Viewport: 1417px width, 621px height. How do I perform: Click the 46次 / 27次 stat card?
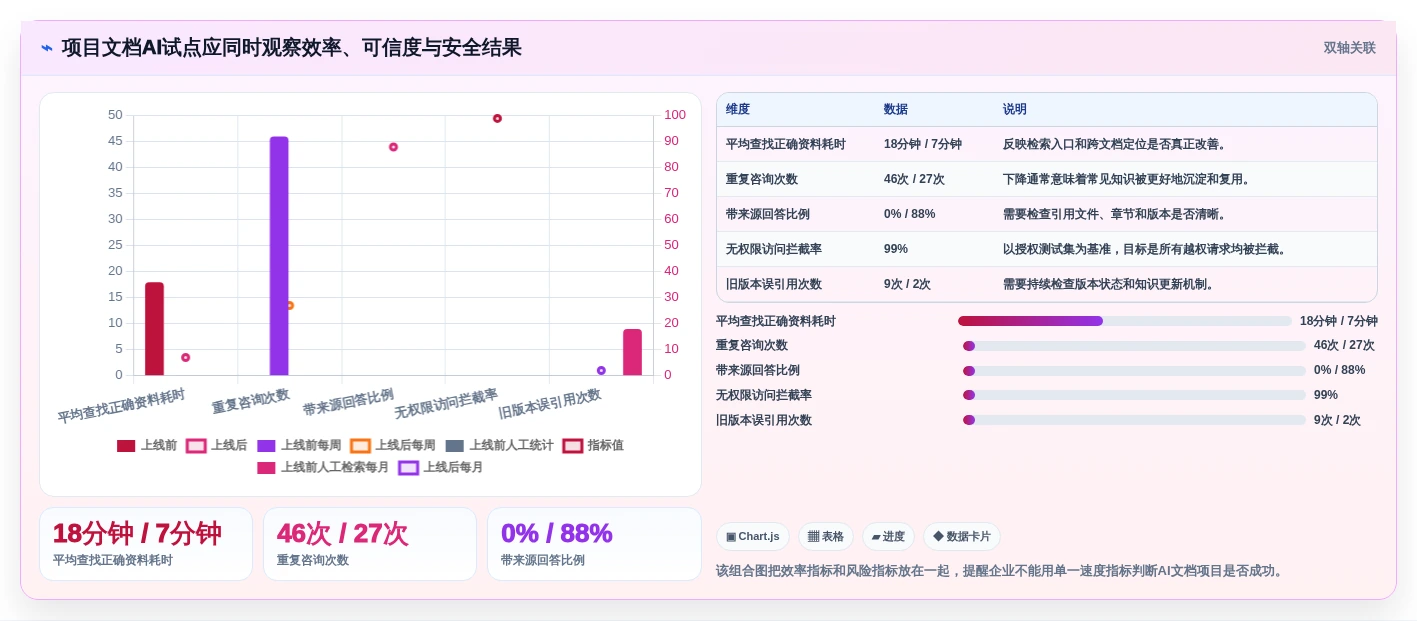tap(370, 544)
